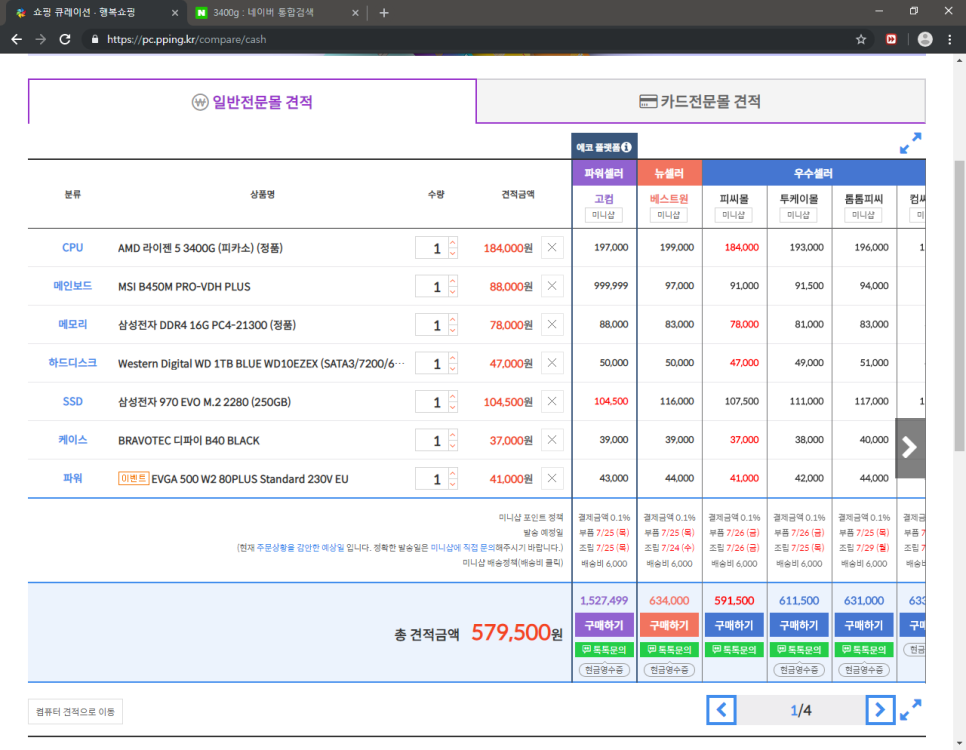966x750 pixels.
Task: Open the Chrome profile avatar menu
Action: pyautogui.click(x=925, y=39)
